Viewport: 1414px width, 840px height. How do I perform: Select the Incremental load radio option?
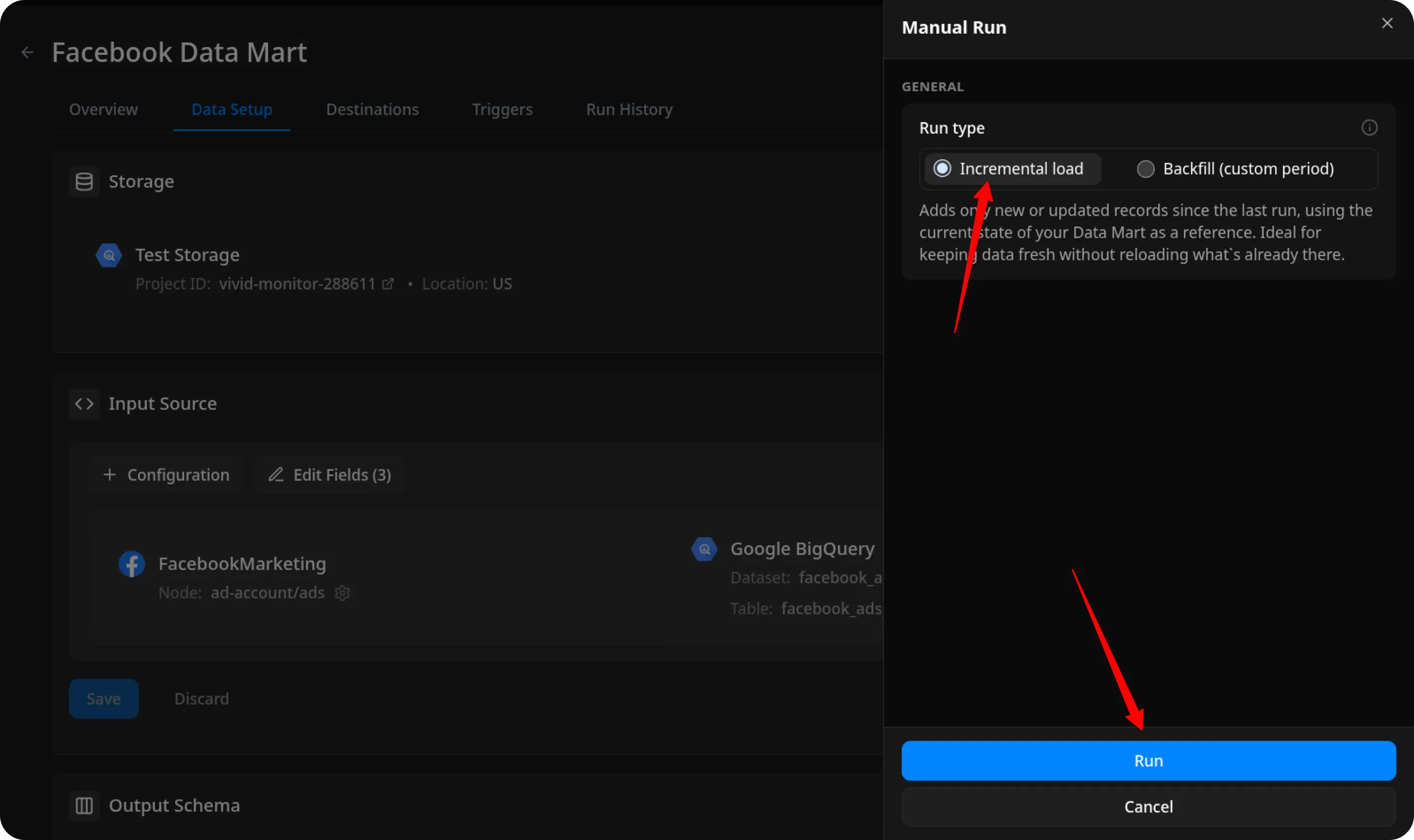coord(943,169)
